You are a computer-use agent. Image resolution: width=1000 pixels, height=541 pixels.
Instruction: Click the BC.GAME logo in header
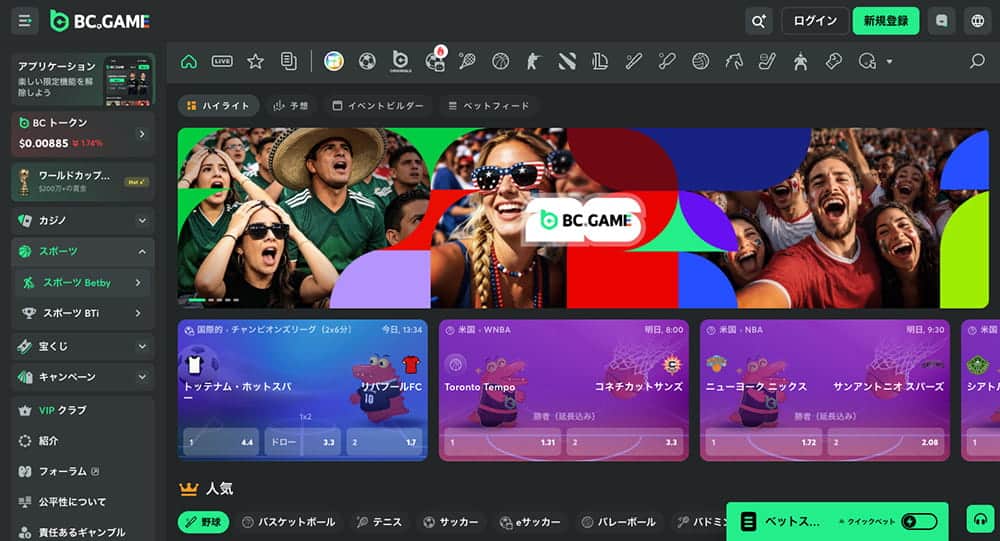click(99, 21)
